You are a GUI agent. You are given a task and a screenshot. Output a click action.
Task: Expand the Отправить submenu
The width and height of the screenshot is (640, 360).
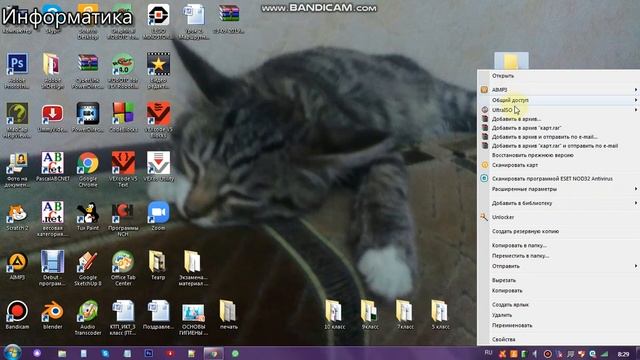click(x=558, y=266)
